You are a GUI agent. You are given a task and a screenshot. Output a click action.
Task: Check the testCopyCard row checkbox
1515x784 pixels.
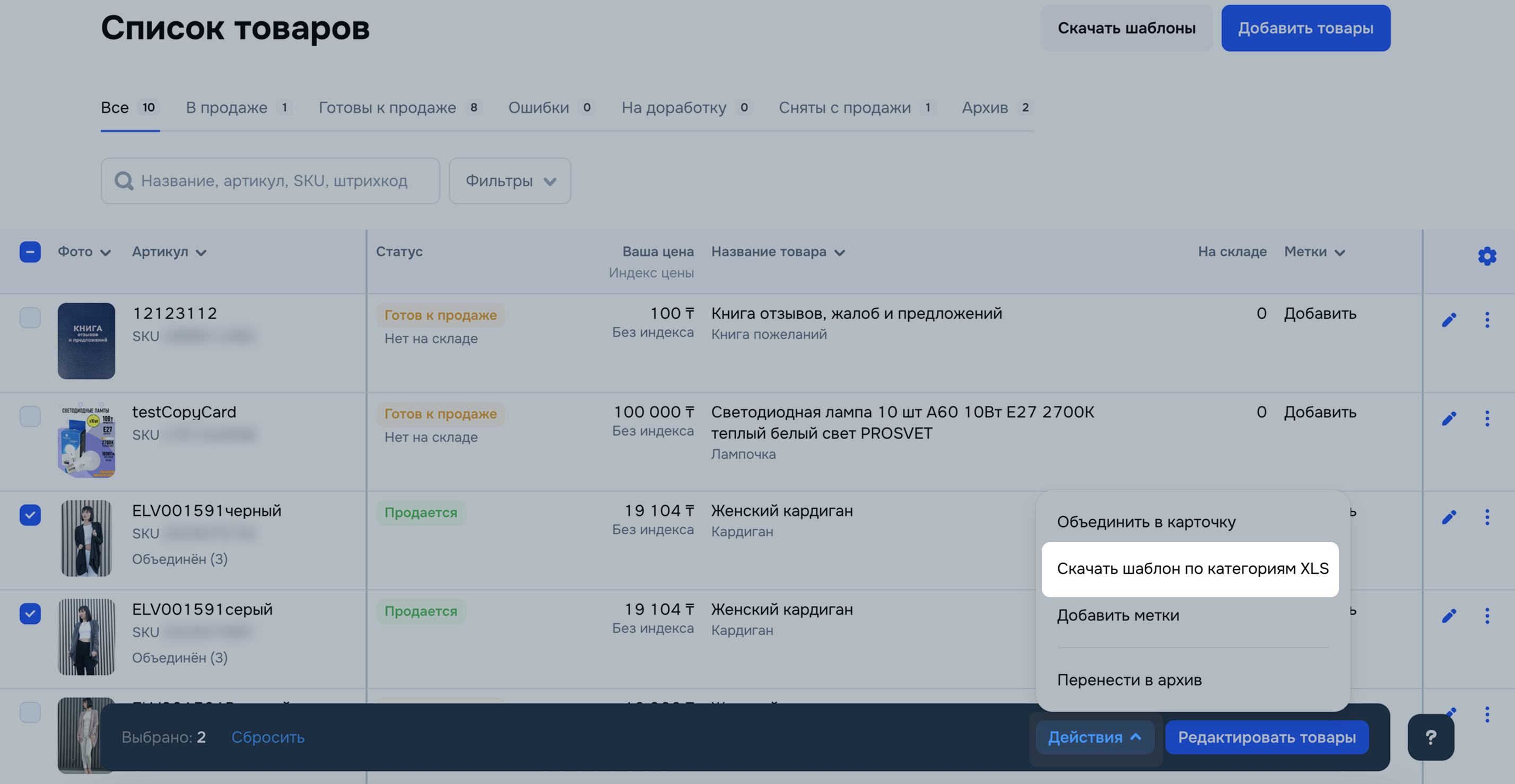tap(30, 416)
